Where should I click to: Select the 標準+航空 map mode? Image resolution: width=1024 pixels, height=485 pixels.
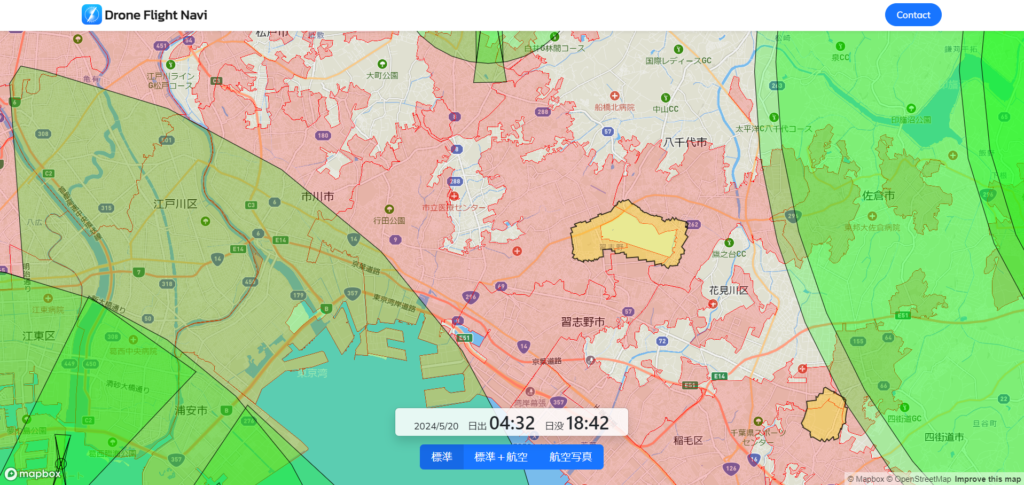pos(500,457)
